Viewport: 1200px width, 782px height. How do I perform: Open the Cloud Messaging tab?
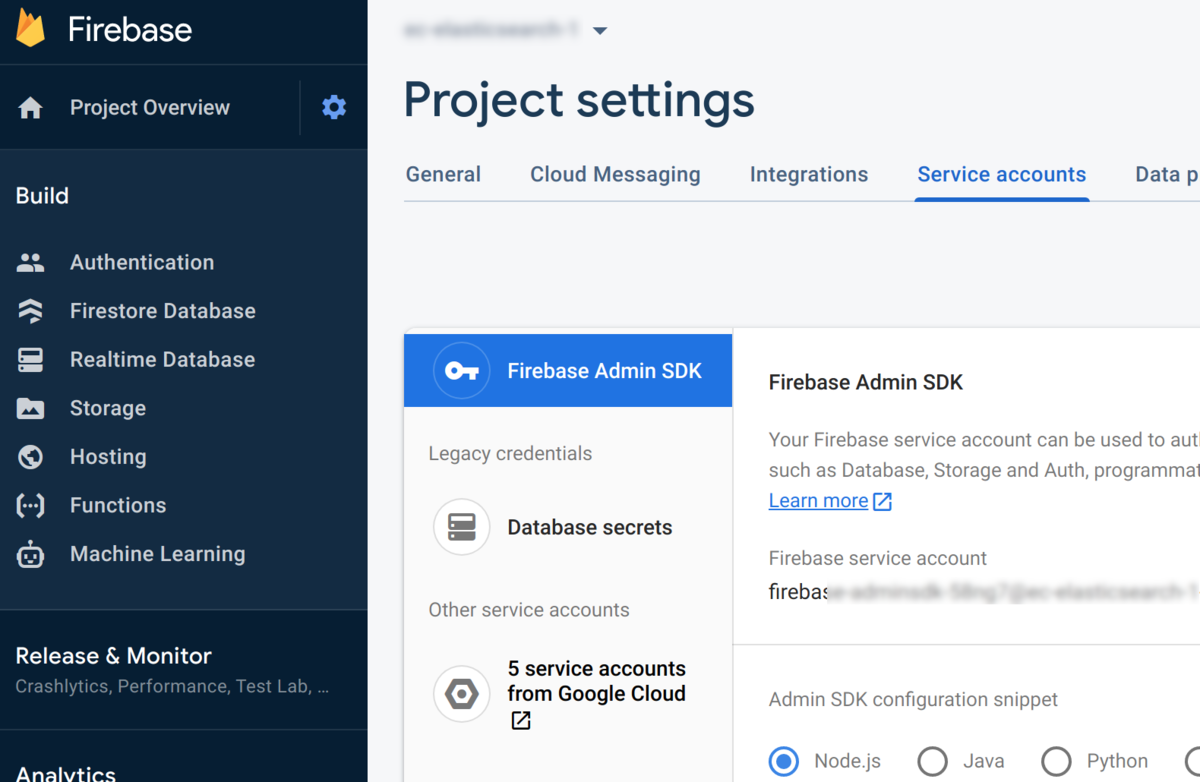tap(615, 174)
